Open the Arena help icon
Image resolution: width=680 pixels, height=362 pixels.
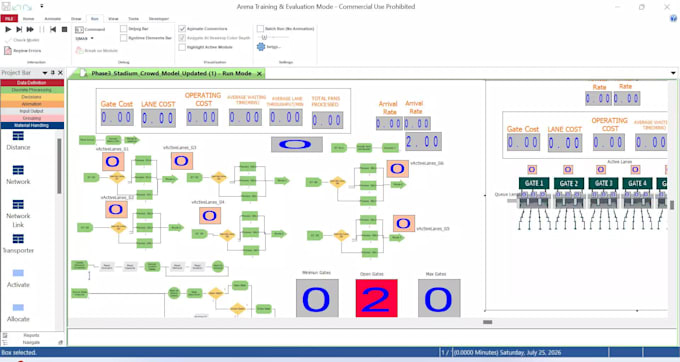[673, 18]
